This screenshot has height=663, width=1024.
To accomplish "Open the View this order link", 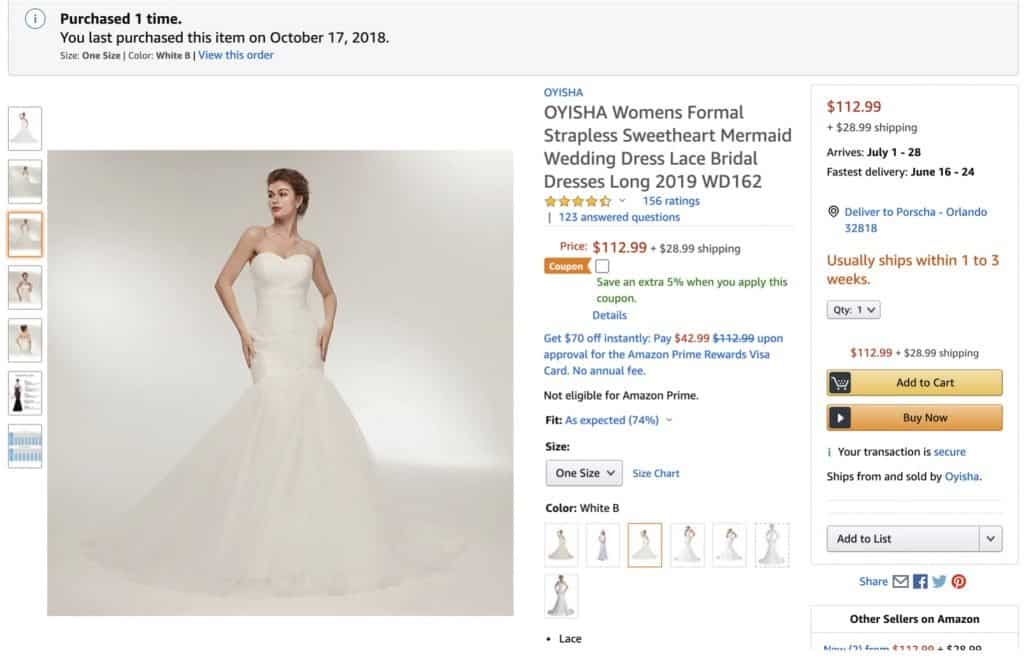I will click(x=236, y=55).
